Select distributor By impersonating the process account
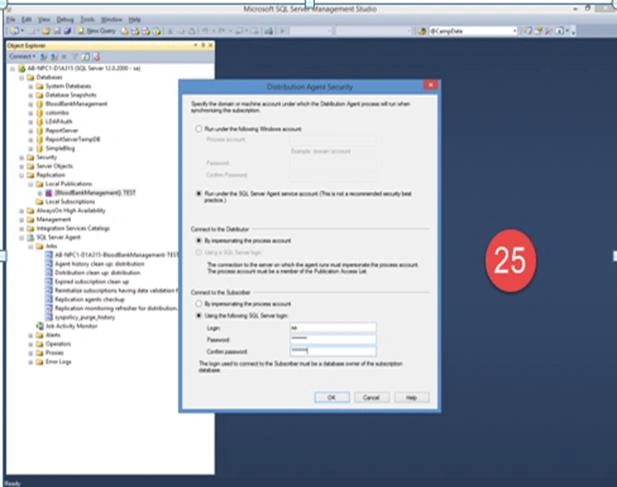Screen dimensions: 617x487 tap(199, 240)
